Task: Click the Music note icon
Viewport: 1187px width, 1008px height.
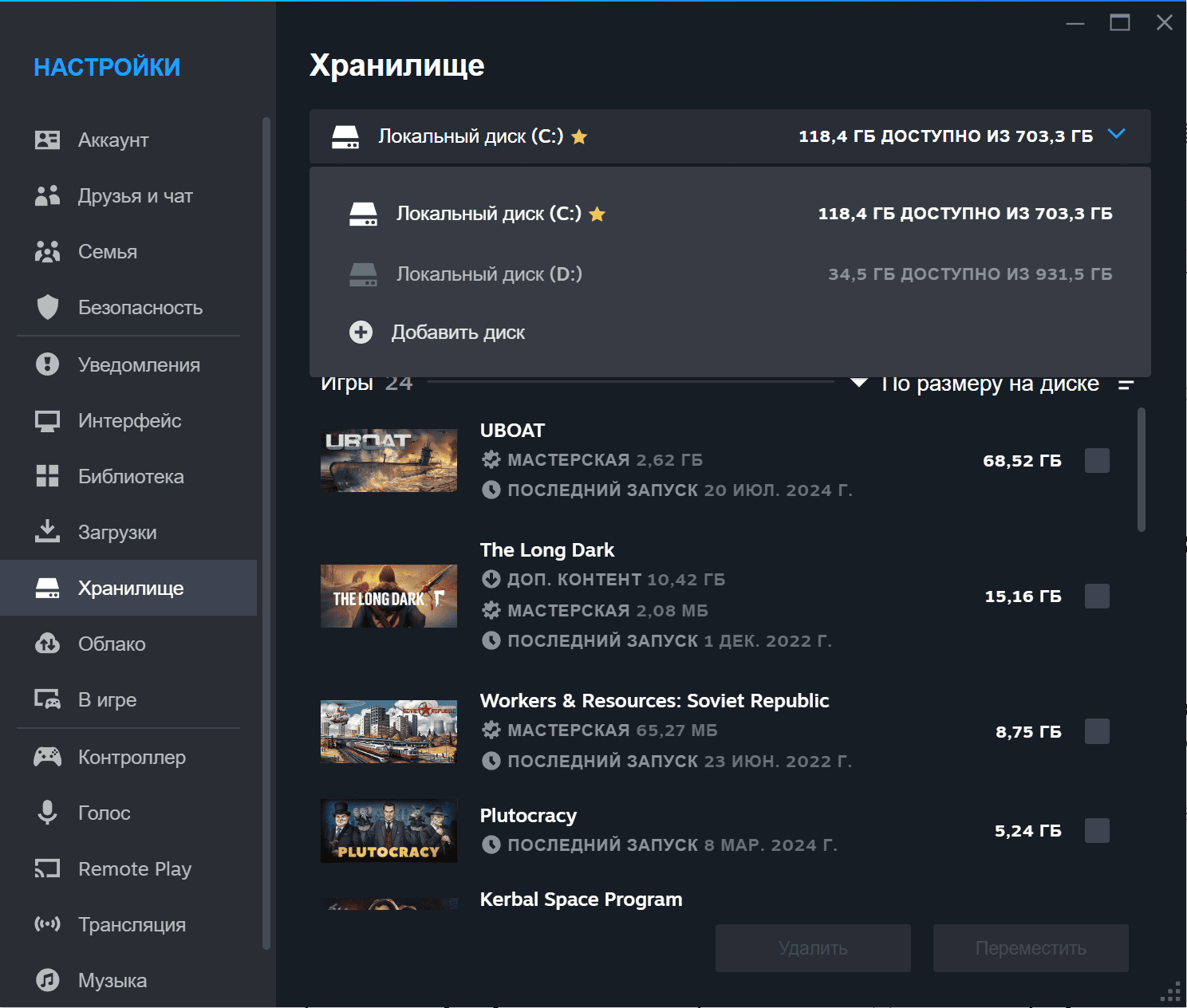Action: point(47,980)
